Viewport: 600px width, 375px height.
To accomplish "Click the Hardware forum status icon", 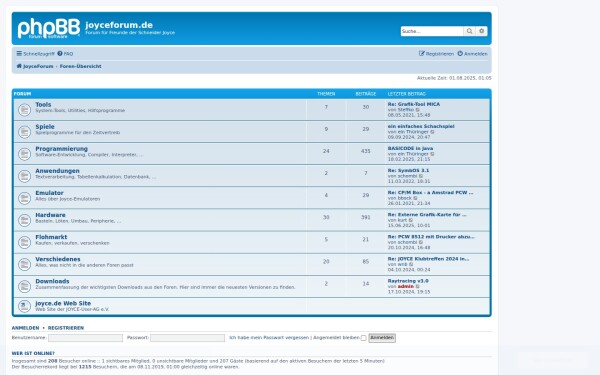I will coord(24,220).
